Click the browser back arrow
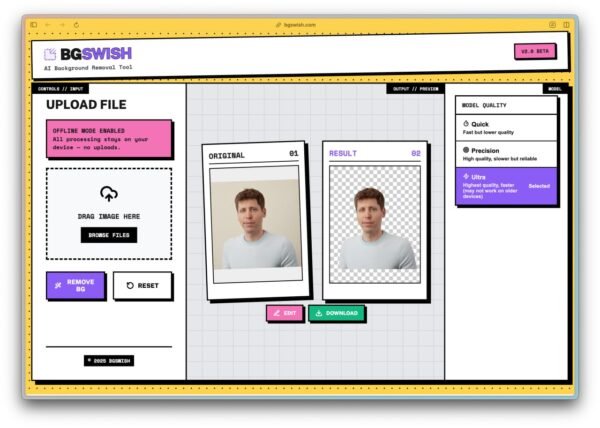Image resolution: width=600 pixels, height=428 pixels. (x=48, y=25)
